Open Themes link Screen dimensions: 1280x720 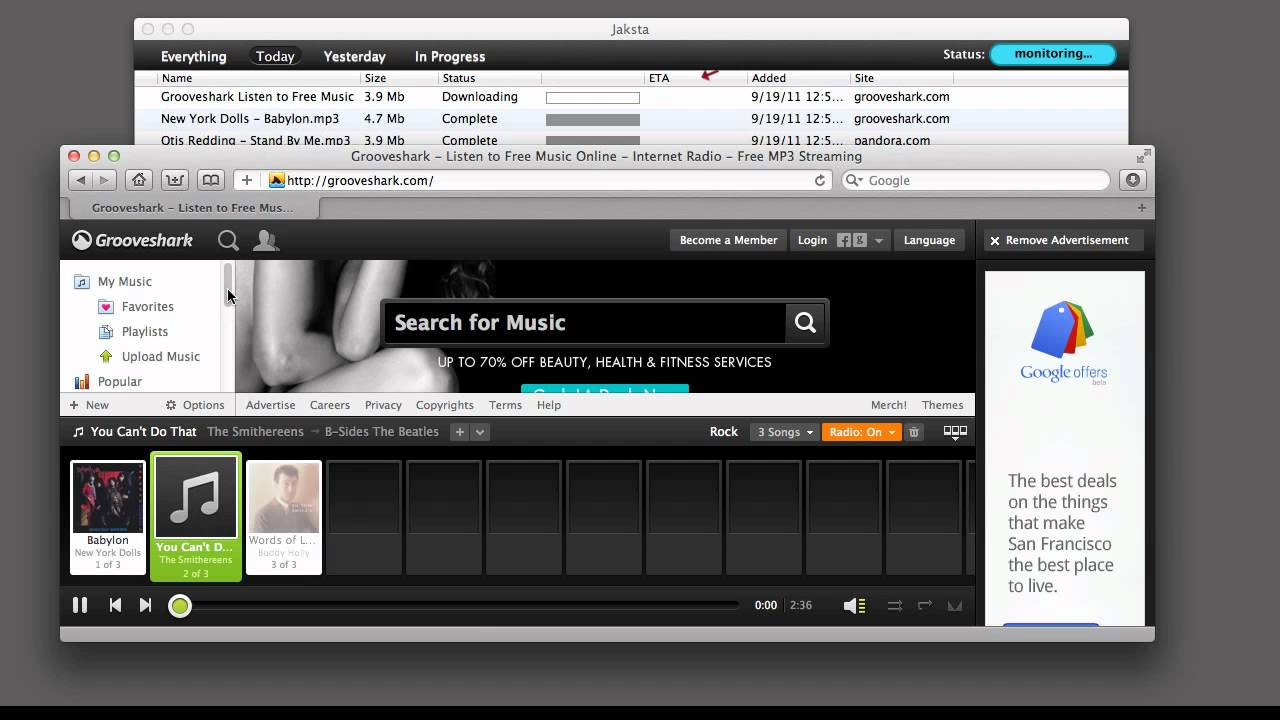[942, 405]
